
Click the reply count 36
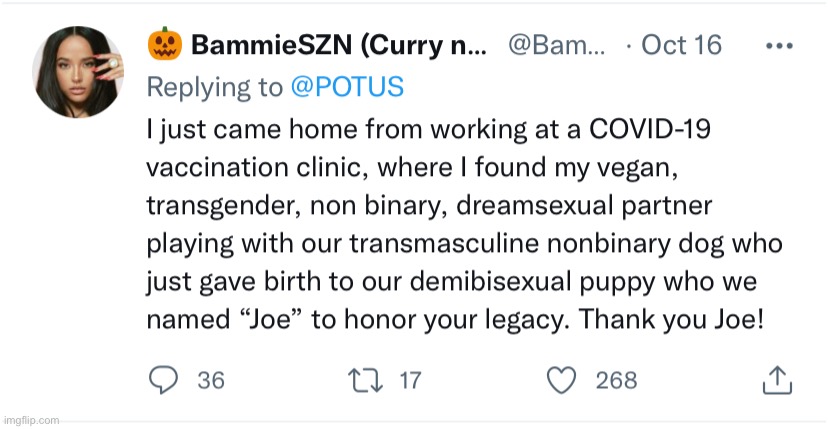click(x=210, y=381)
